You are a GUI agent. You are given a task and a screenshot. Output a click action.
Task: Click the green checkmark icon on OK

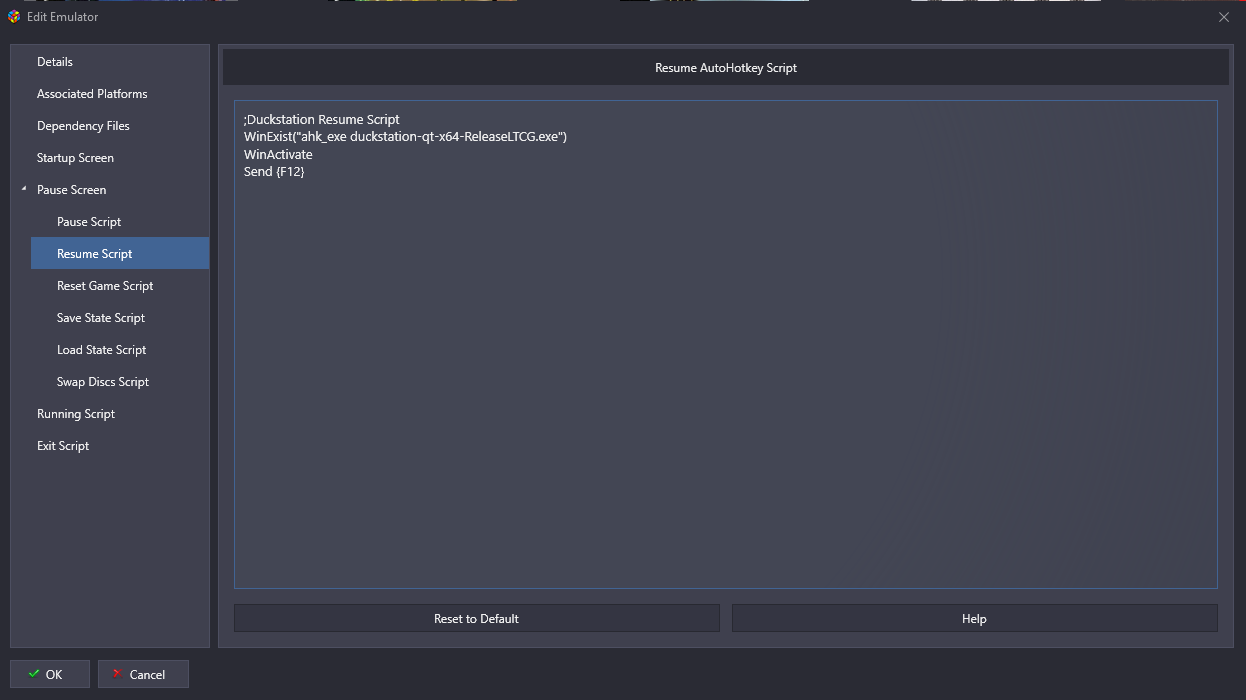pos(34,674)
